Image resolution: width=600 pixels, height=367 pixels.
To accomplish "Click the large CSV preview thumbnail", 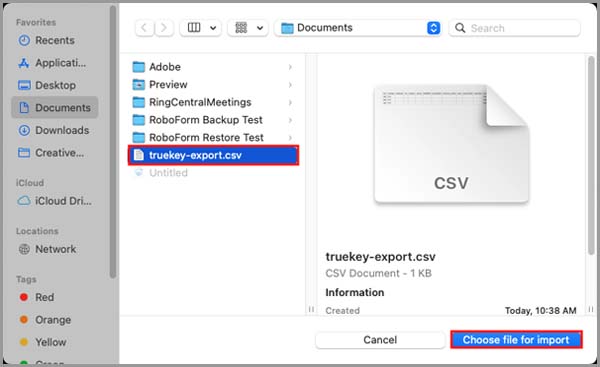I will click(x=451, y=144).
